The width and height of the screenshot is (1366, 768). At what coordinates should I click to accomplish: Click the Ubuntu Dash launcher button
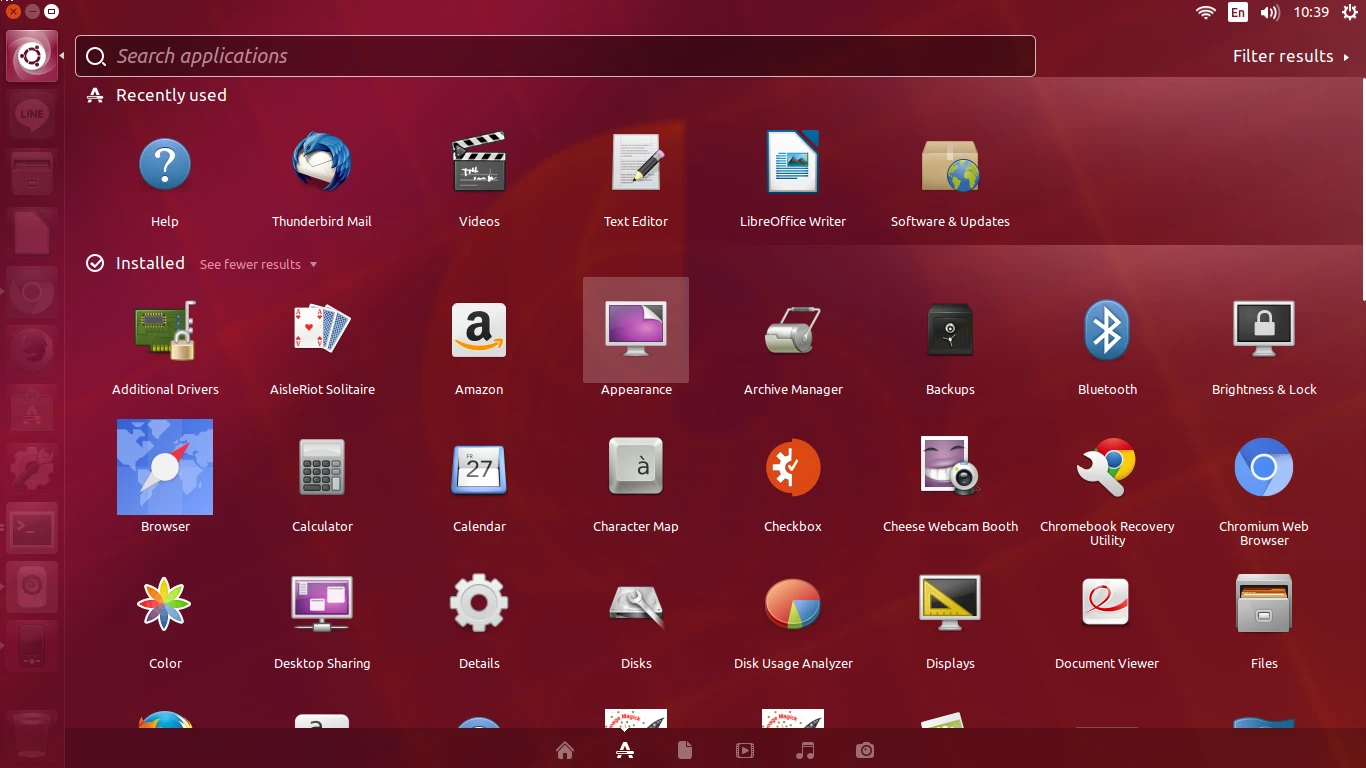point(32,57)
